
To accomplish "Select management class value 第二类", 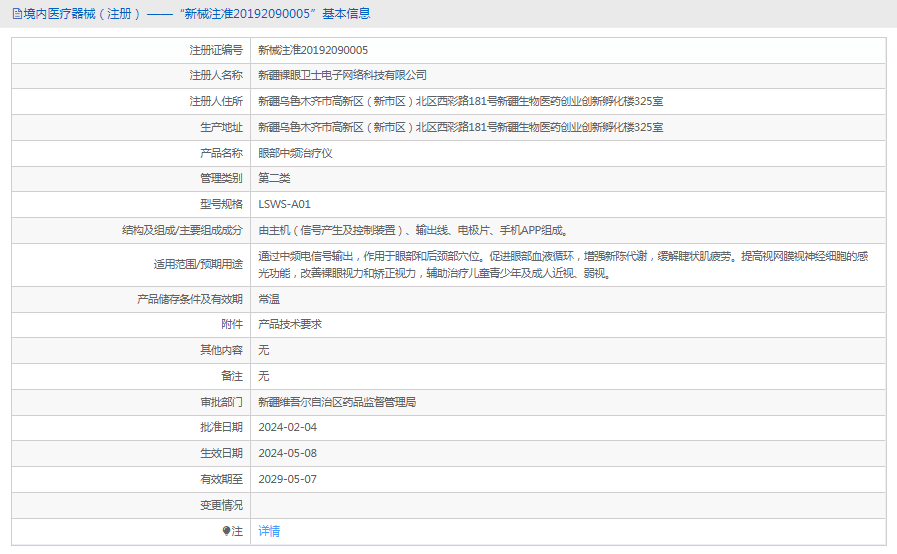I will pos(274,178).
